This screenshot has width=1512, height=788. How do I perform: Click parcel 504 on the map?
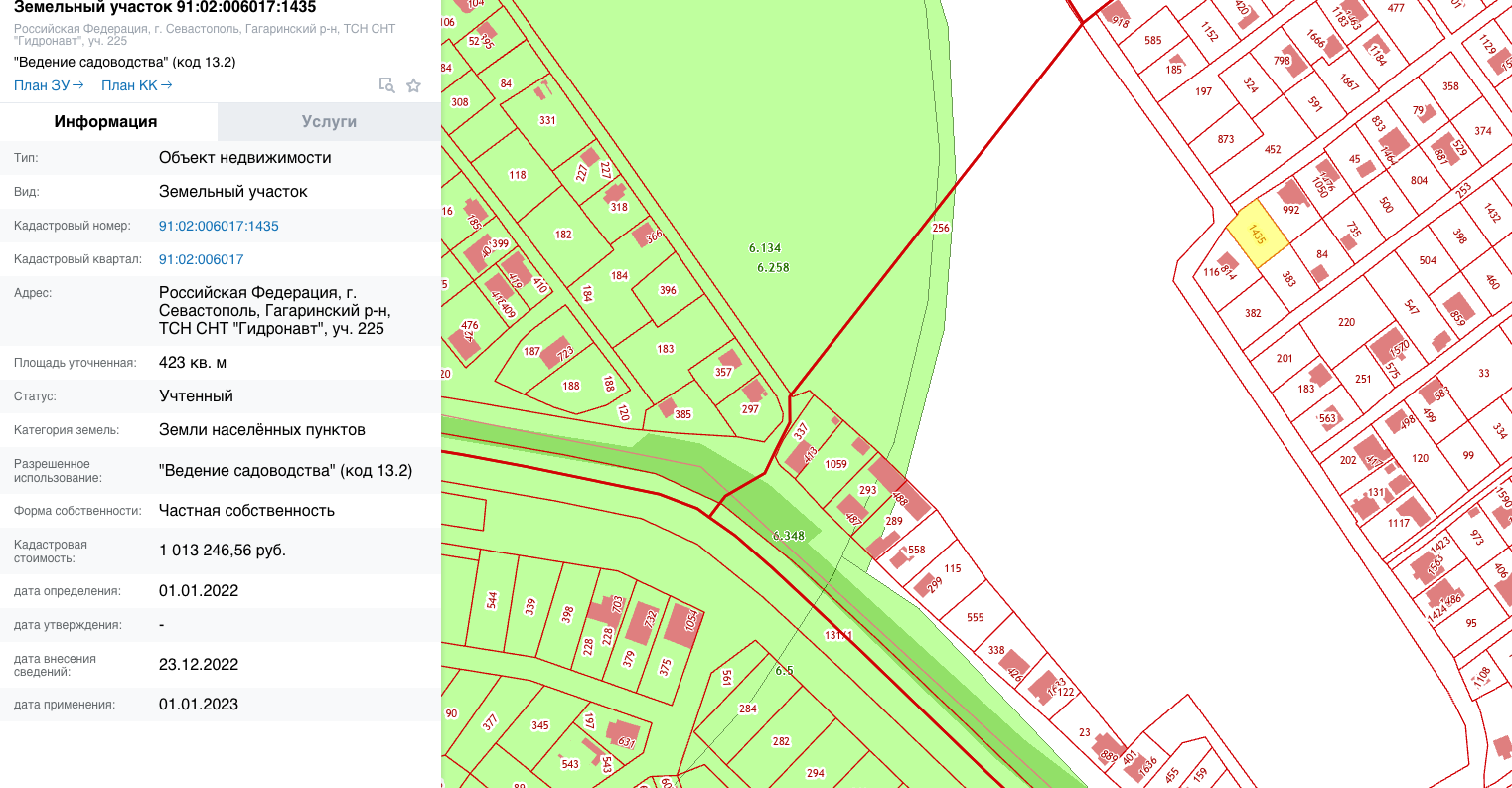pos(1428,260)
